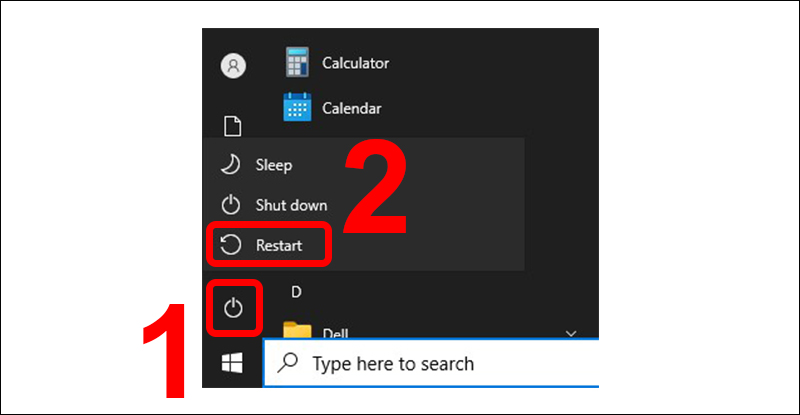Click the crescent moon Sleep icon
This screenshot has height=415, width=800.
coord(231,164)
